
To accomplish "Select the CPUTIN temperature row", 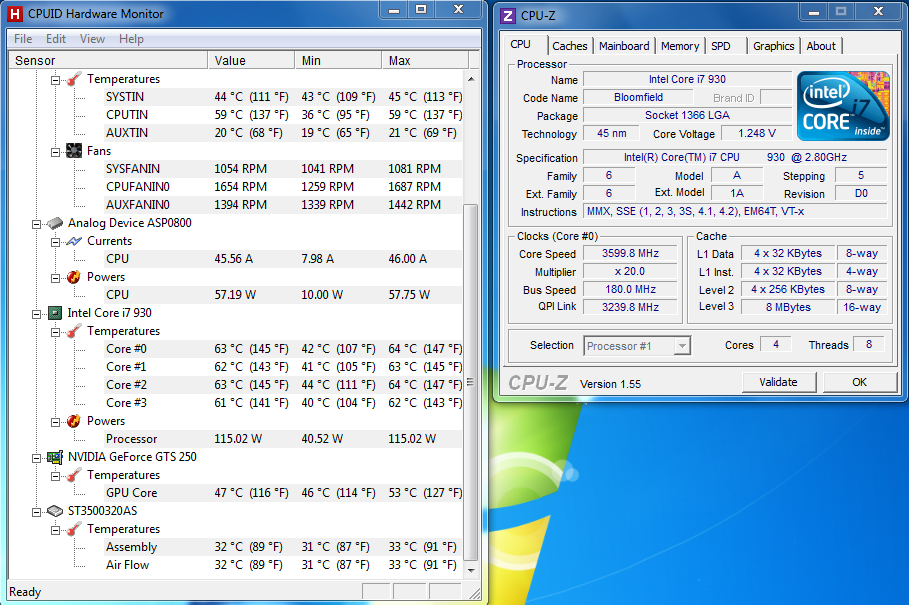I will 283,115.
